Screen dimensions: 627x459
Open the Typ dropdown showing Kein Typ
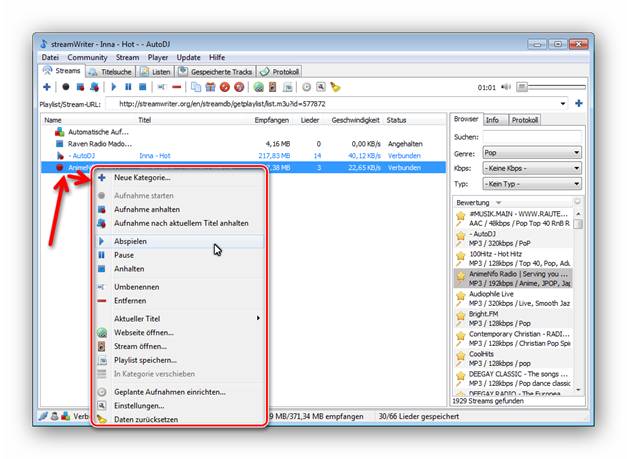532,184
